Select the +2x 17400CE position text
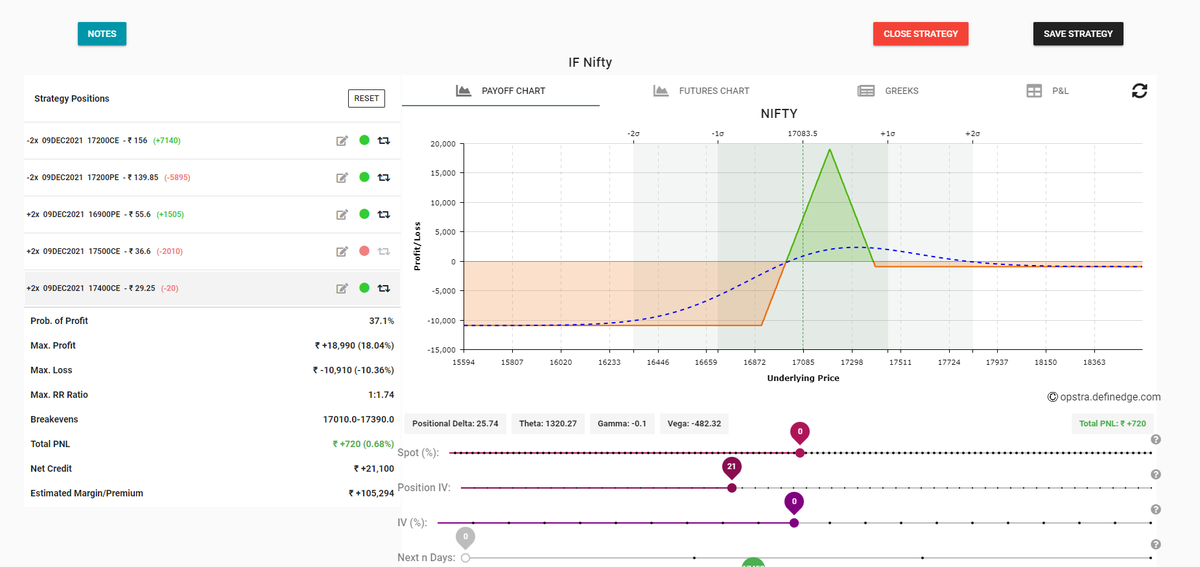Viewport: 1200px width, 567px height. [90, 288]
